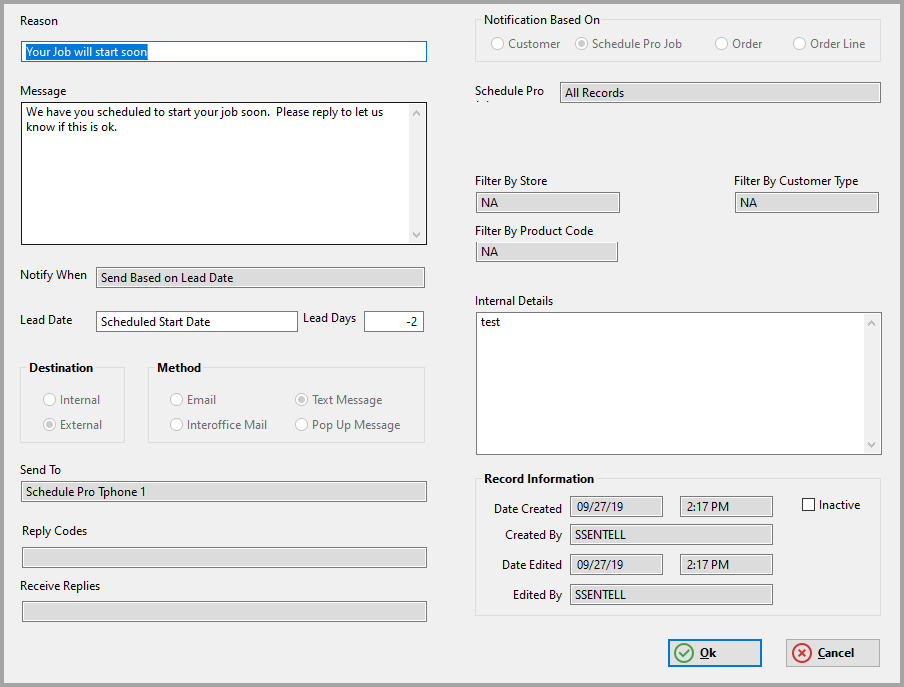Tick the Inactive checkbox

[808, 505]
